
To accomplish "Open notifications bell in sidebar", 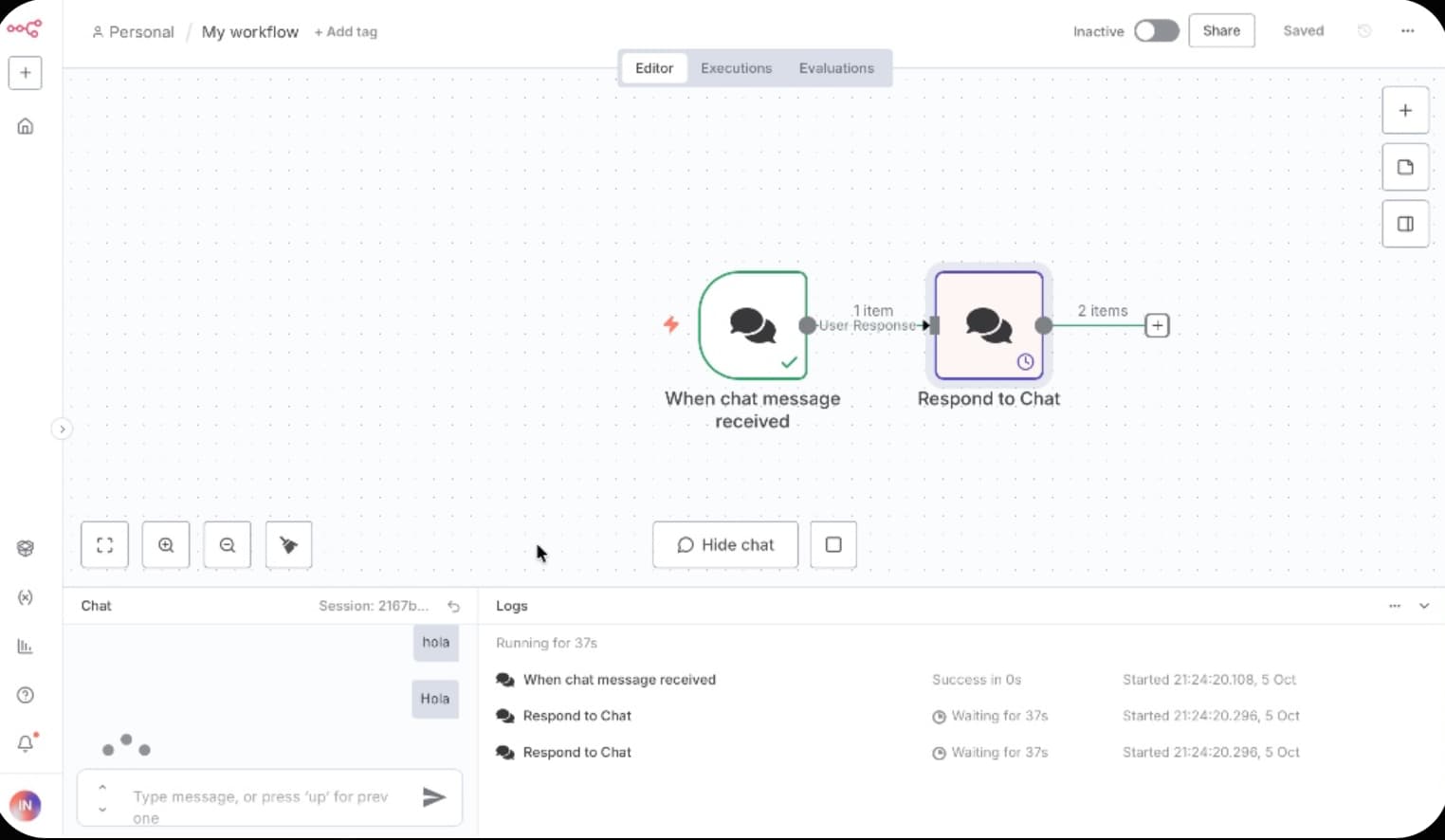I will [26, 743].
